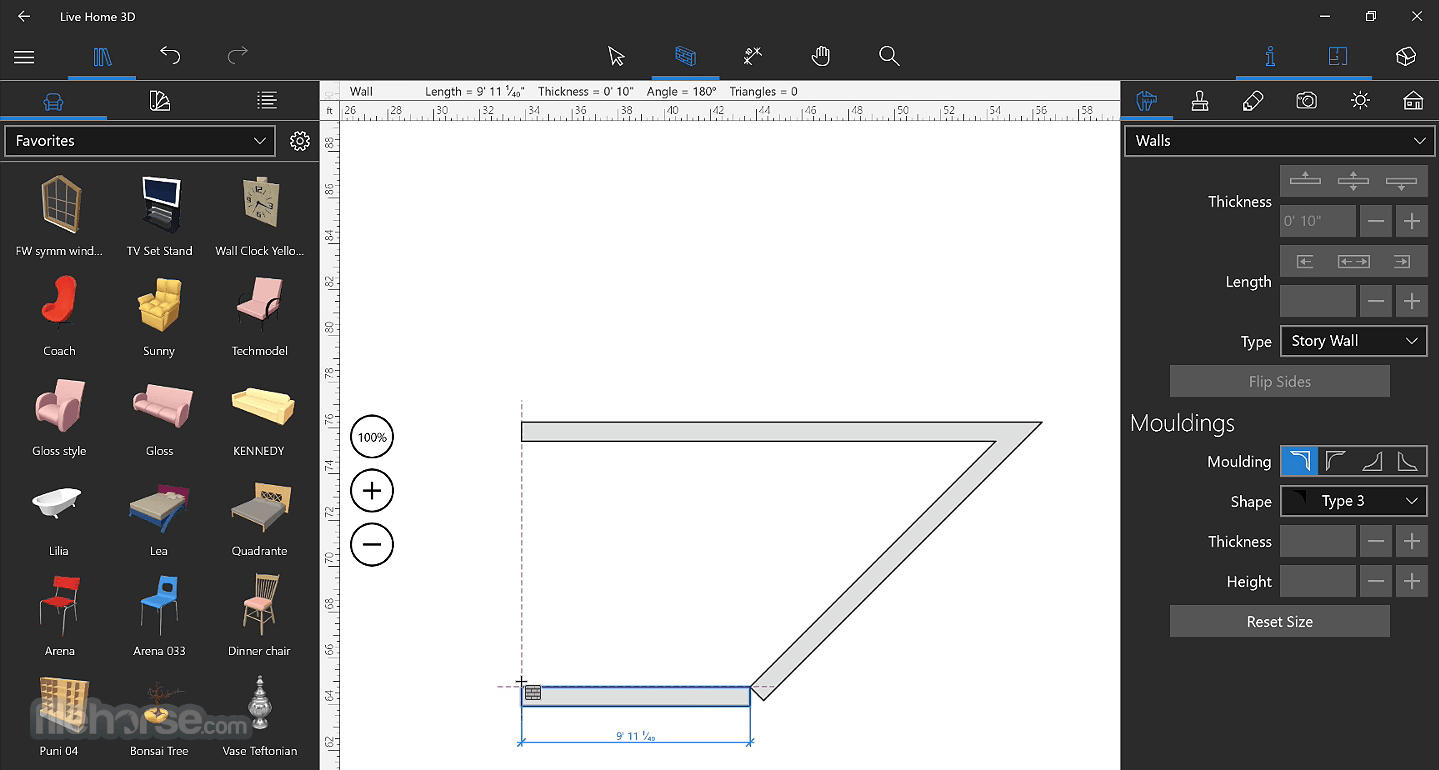Switch to the 3D cube view

coord(1406,57)
